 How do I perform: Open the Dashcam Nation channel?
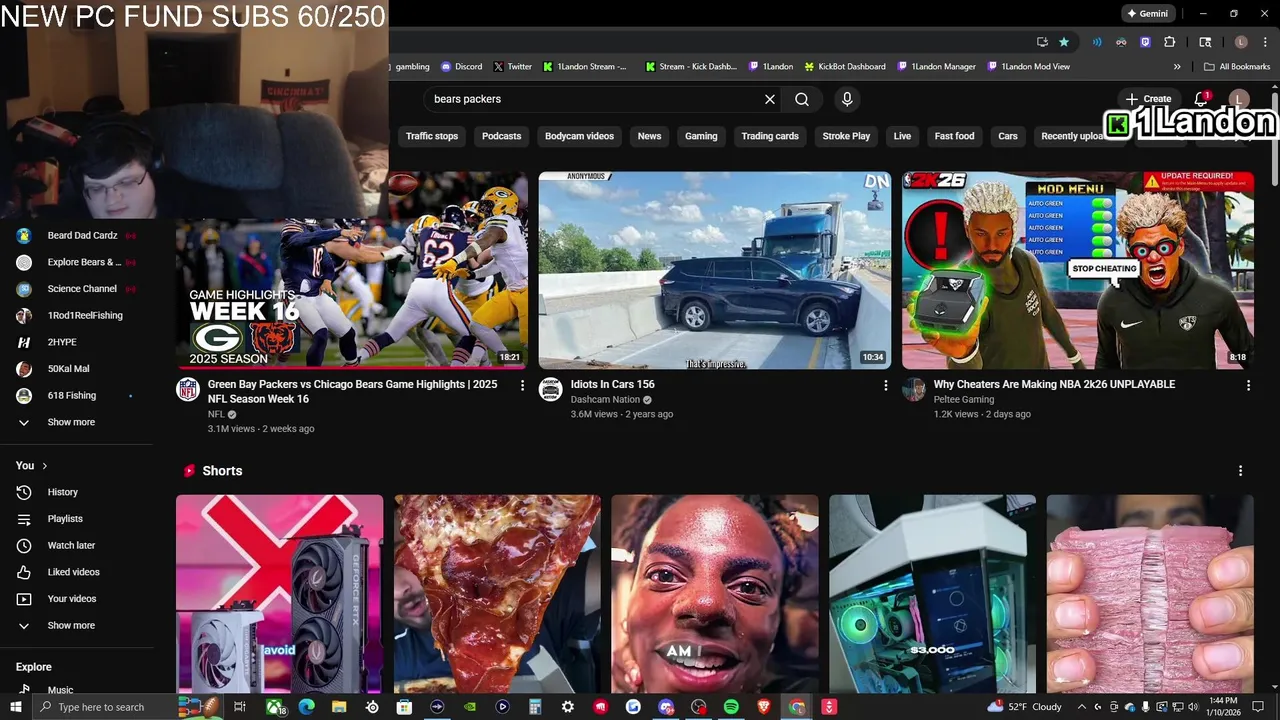tap(605, 399)
